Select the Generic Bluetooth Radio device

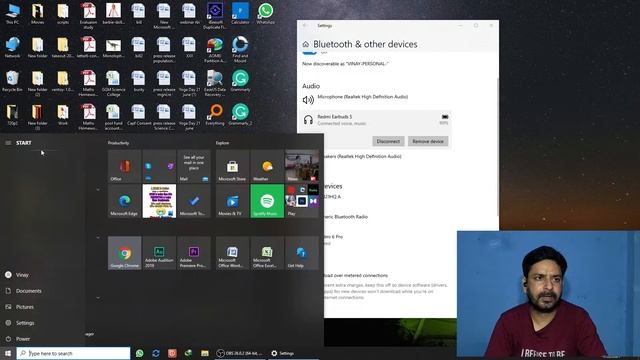click(x=346, y=217)
